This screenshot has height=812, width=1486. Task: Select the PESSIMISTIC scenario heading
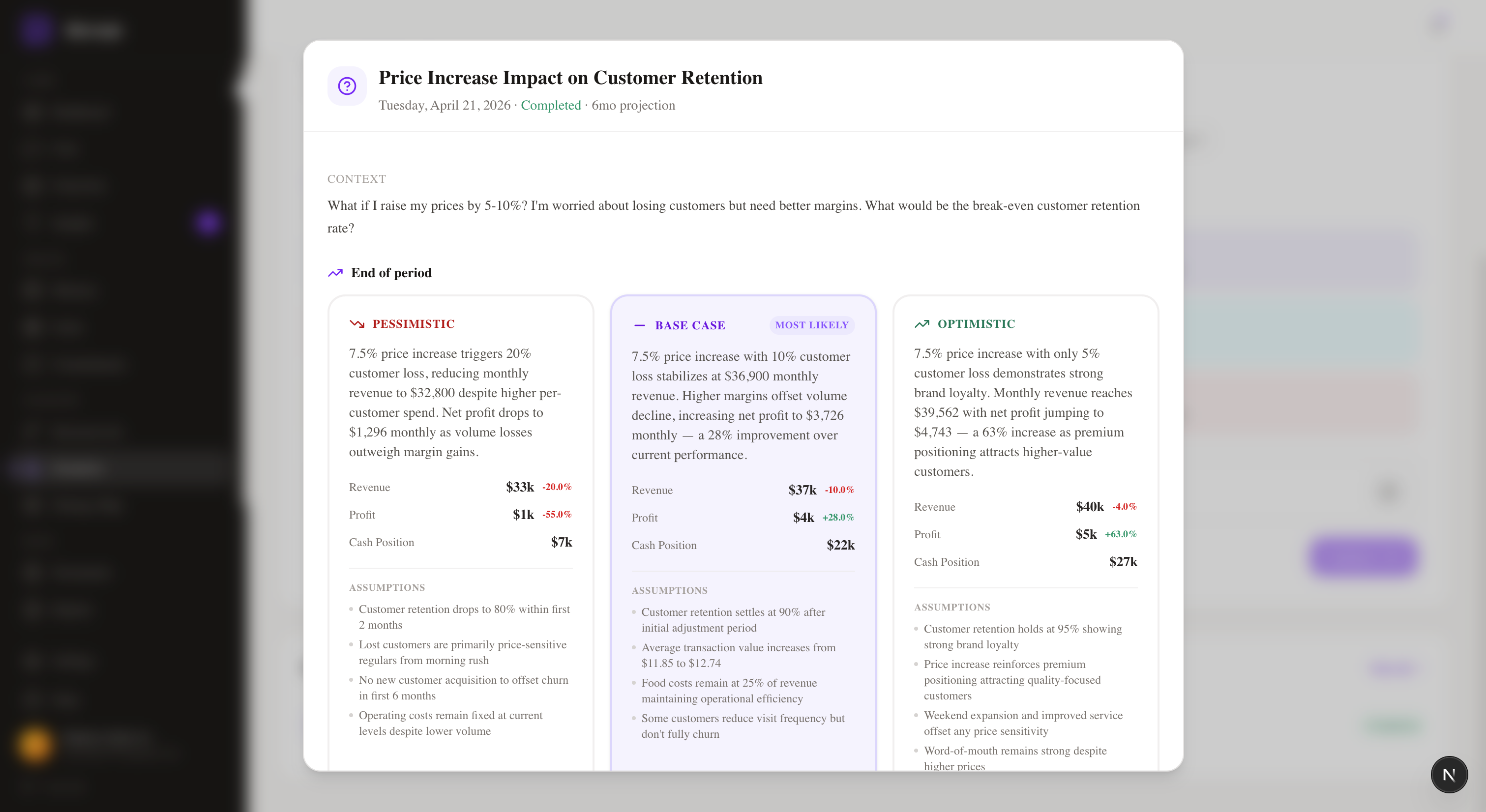point(413,324)
